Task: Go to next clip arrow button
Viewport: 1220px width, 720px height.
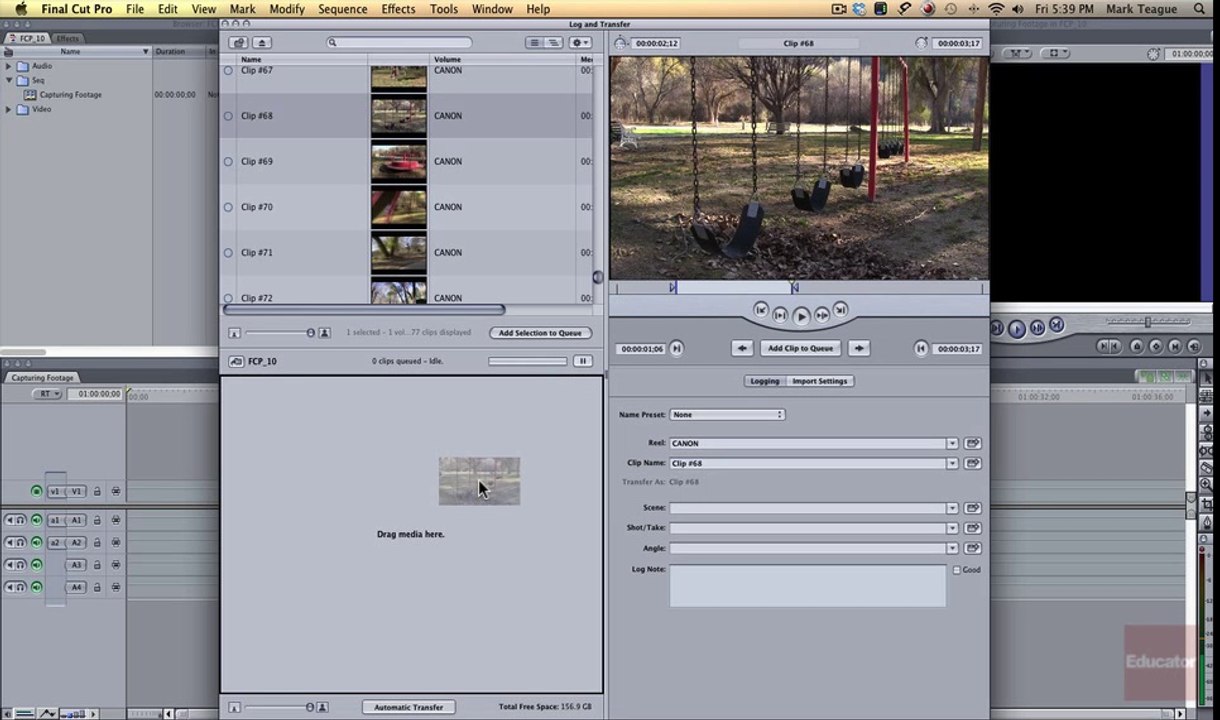Action: [x=859, y=348]
